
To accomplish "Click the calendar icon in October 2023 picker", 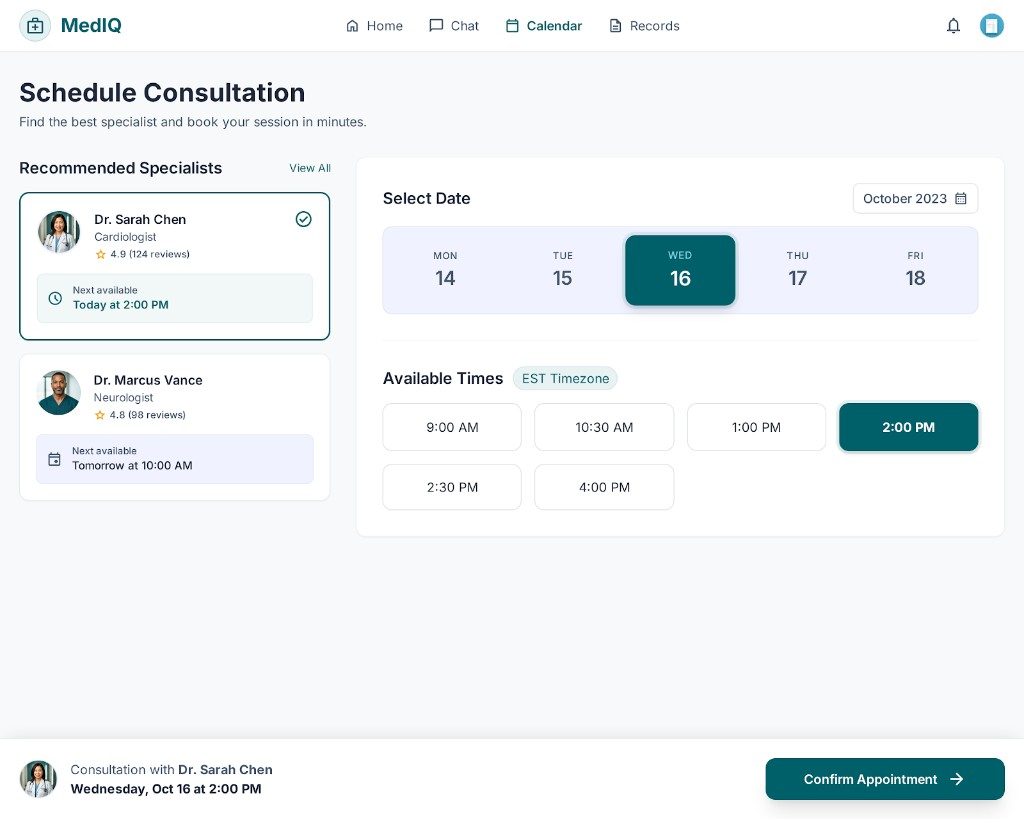I will coord(961,199).
